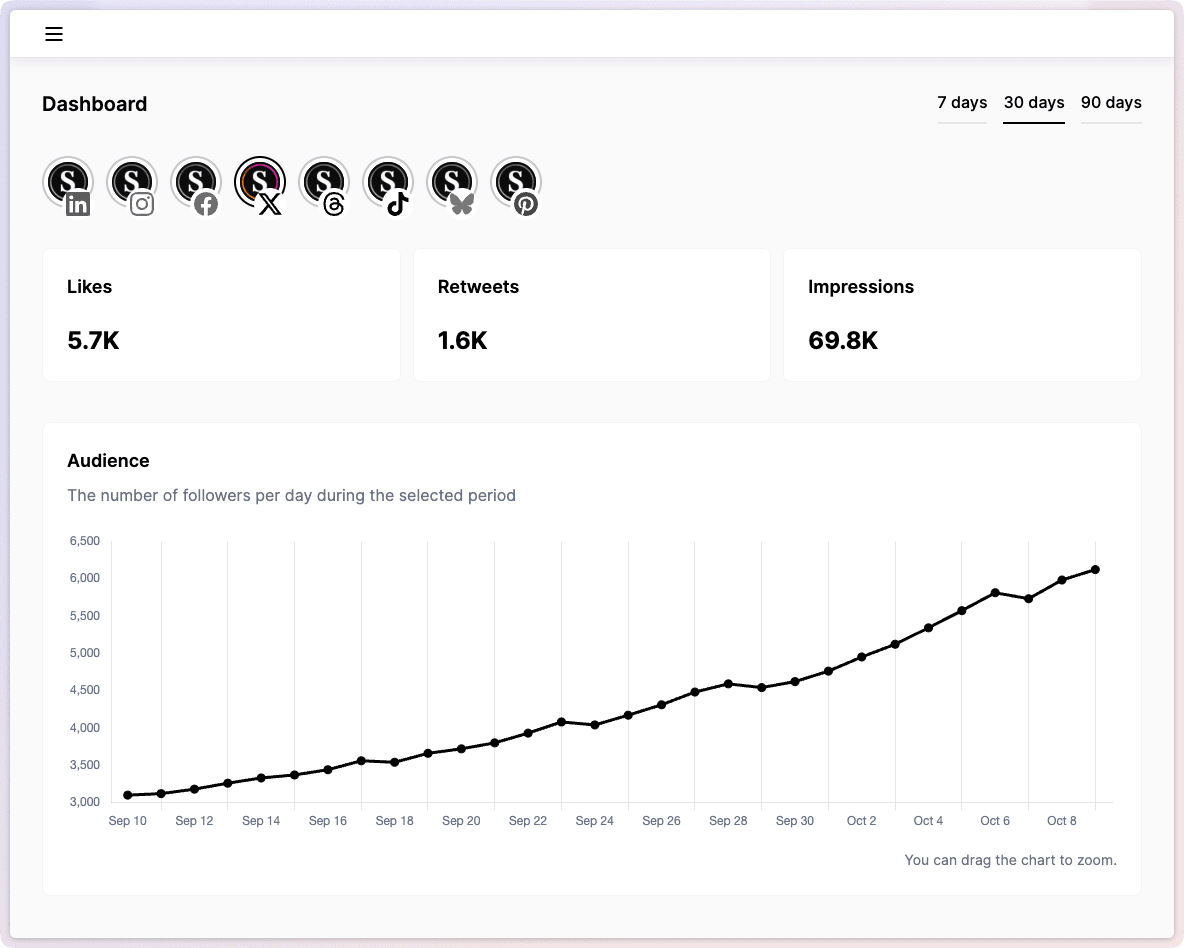Switch to the 7 days tab
Viewport: 1184px width, 948px height.
pyautogui.click(x=962, y=103)
